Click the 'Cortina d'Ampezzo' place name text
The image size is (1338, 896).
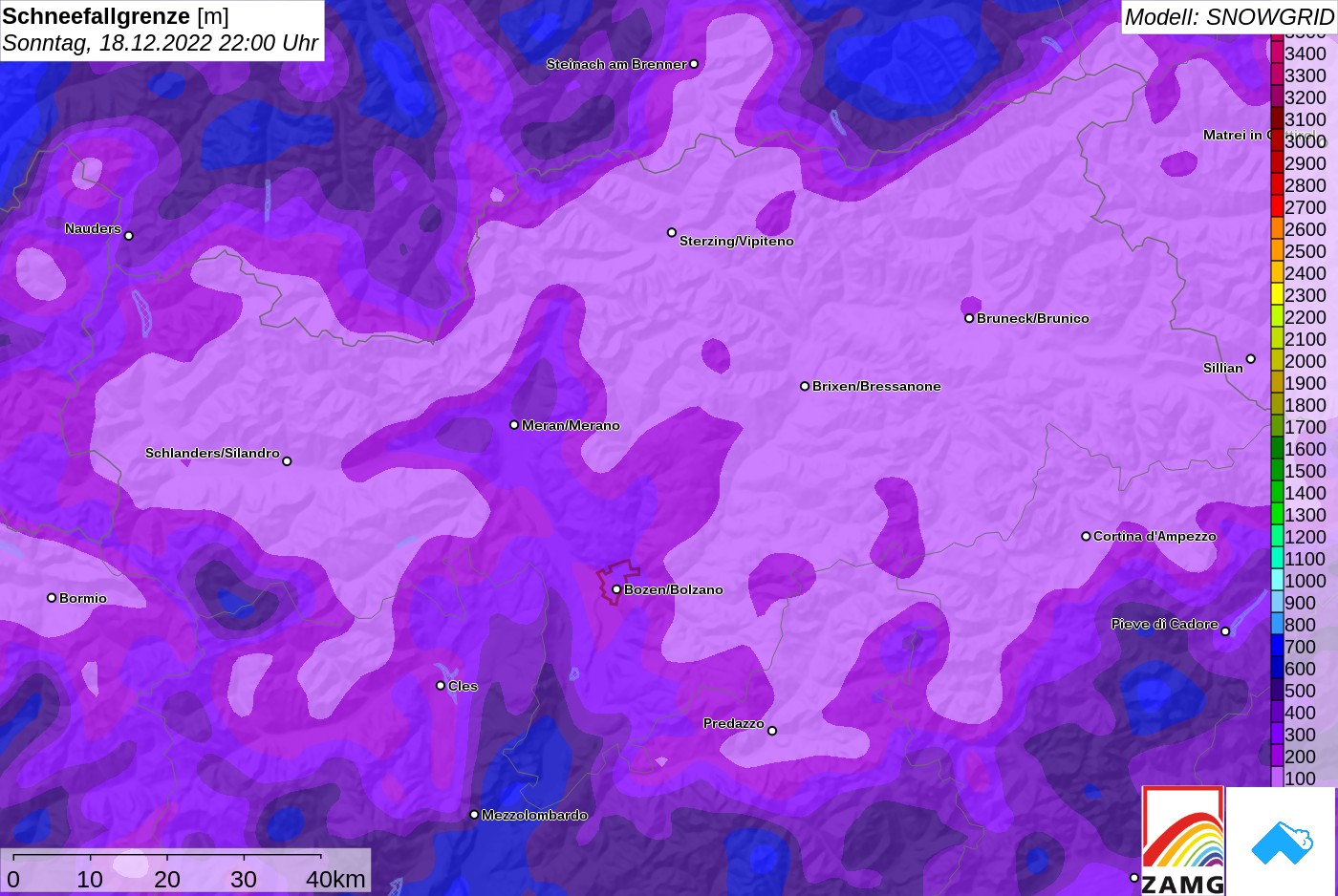point(1155,536)
